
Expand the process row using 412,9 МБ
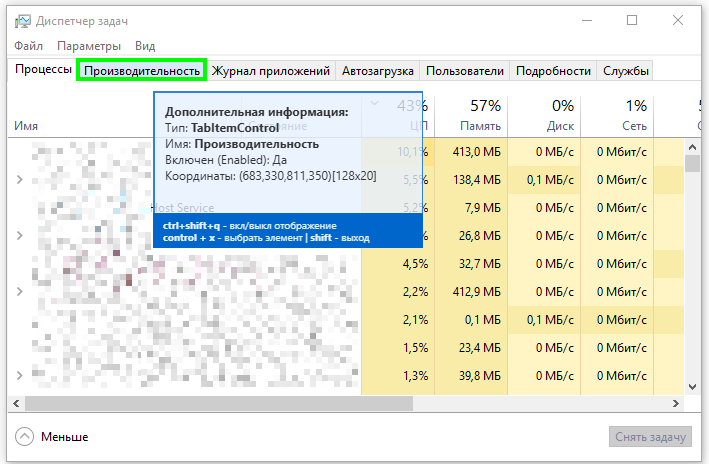coord(20,291)
